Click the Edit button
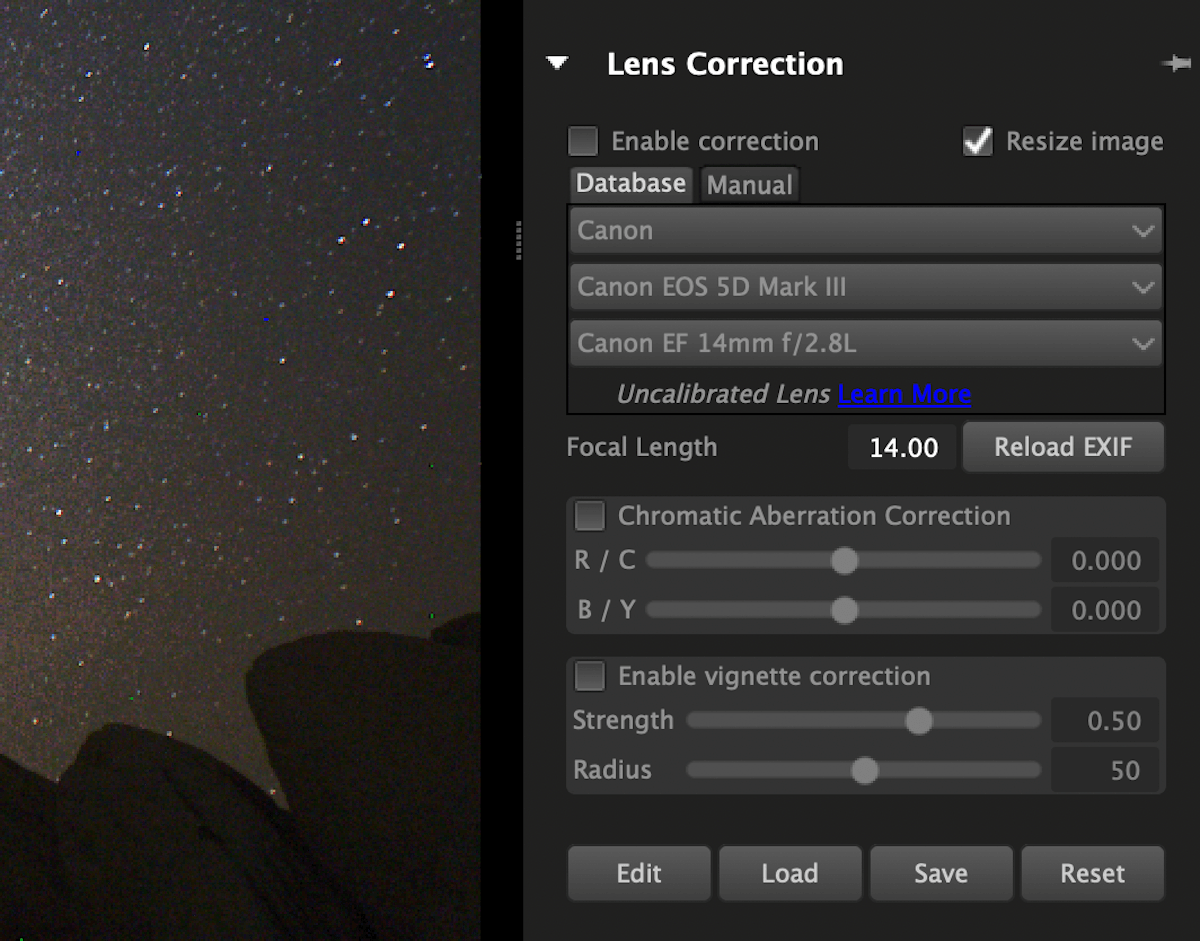Viewport: 1200px width, 941px height. coord(638,873)
